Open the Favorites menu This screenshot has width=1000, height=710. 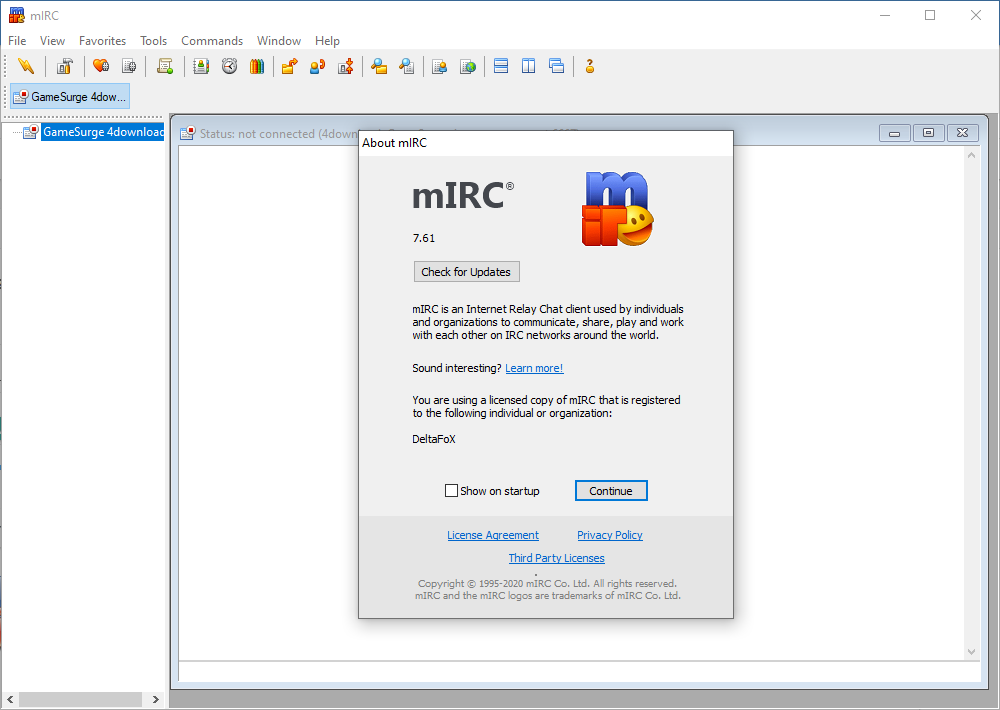pos(103,41)
